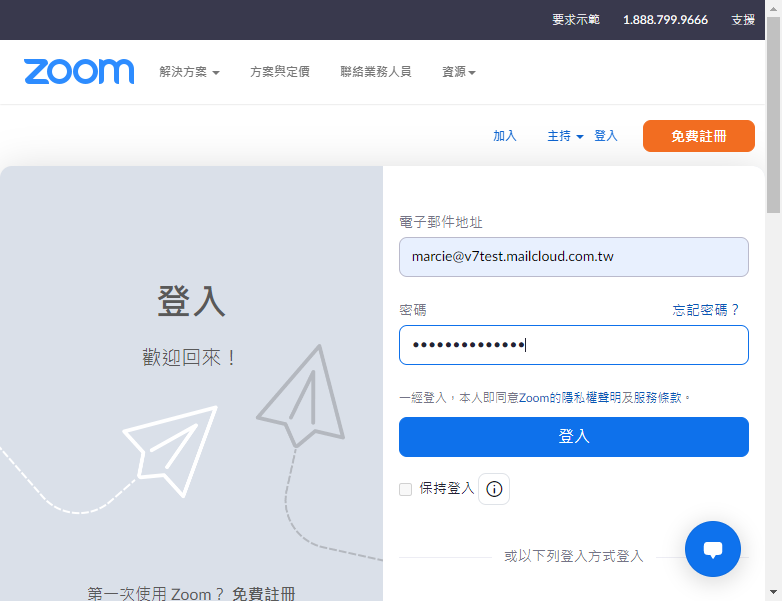Expand the 解決方案 dropdown menu
The height and width of the screenshot is (601, 782).
pos(189,72)
